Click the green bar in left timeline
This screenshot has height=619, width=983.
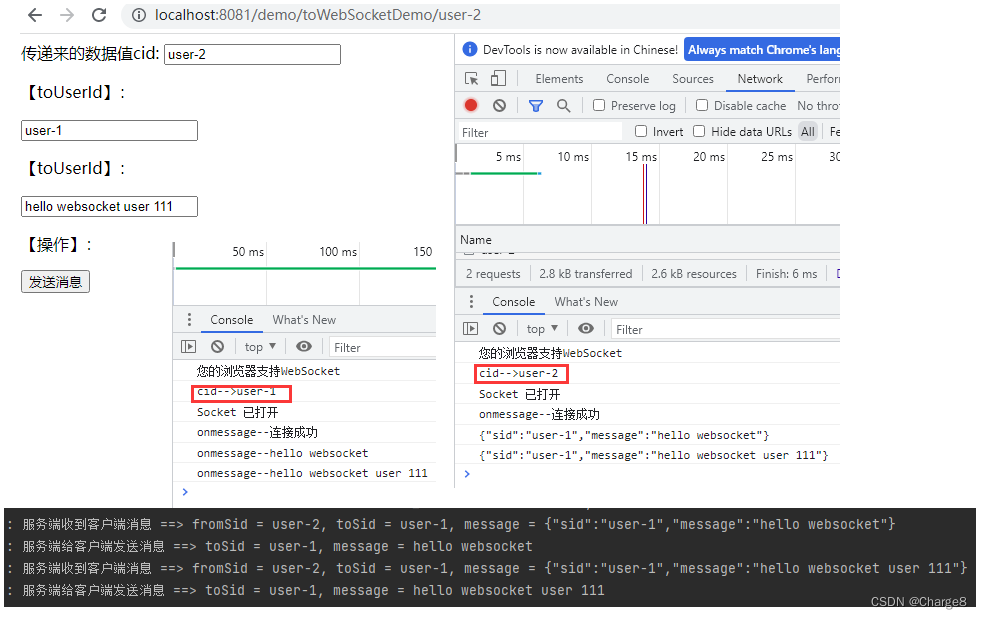(305, 268)
